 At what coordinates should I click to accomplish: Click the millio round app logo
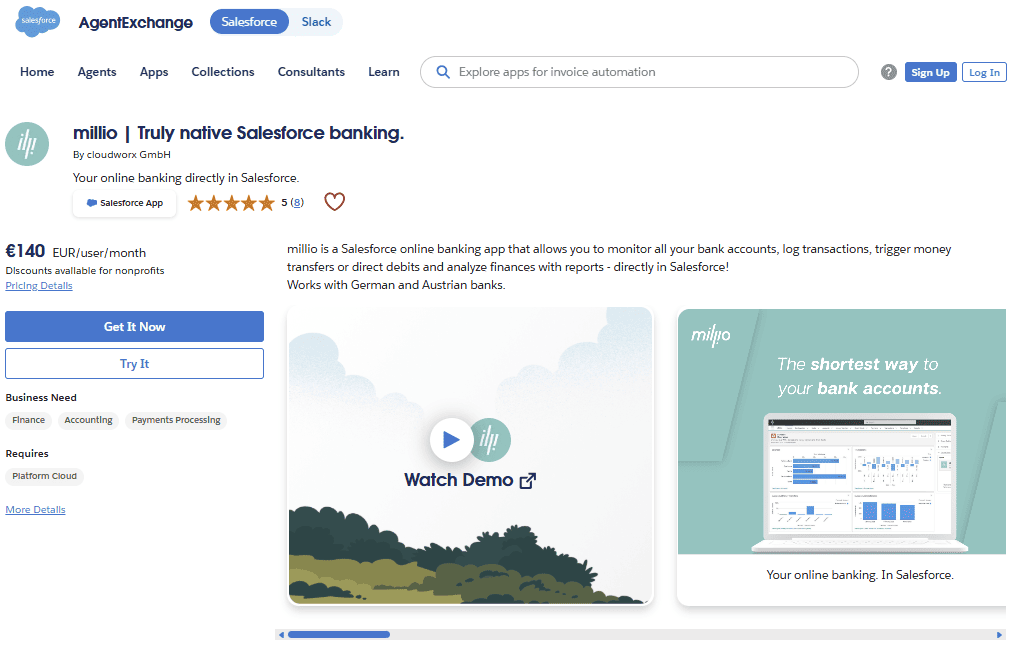click(27, 144)
